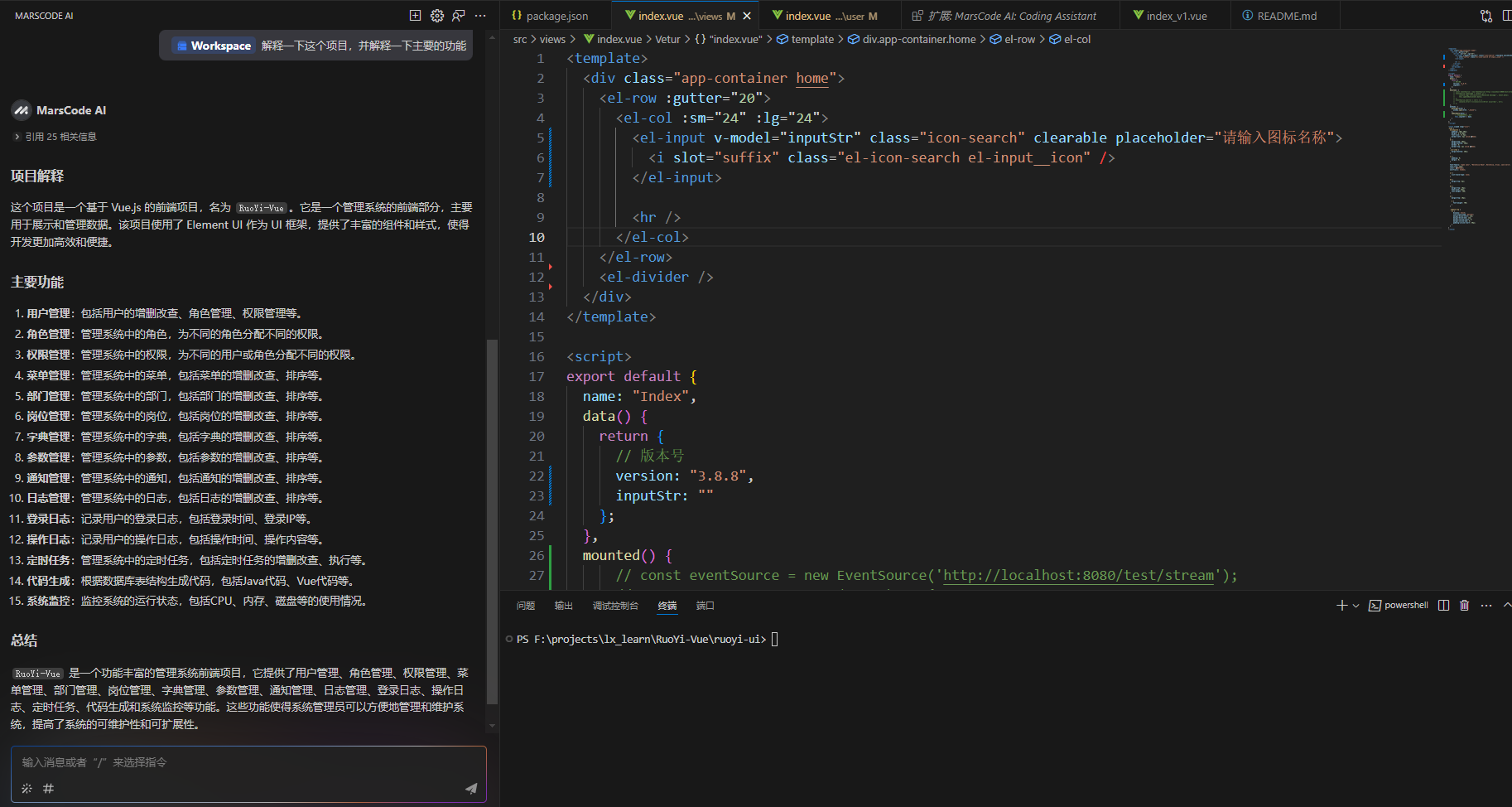The image size is (1512, 807).
Task: Click the el-row breadcrumb item
Action: (1019, 39)
